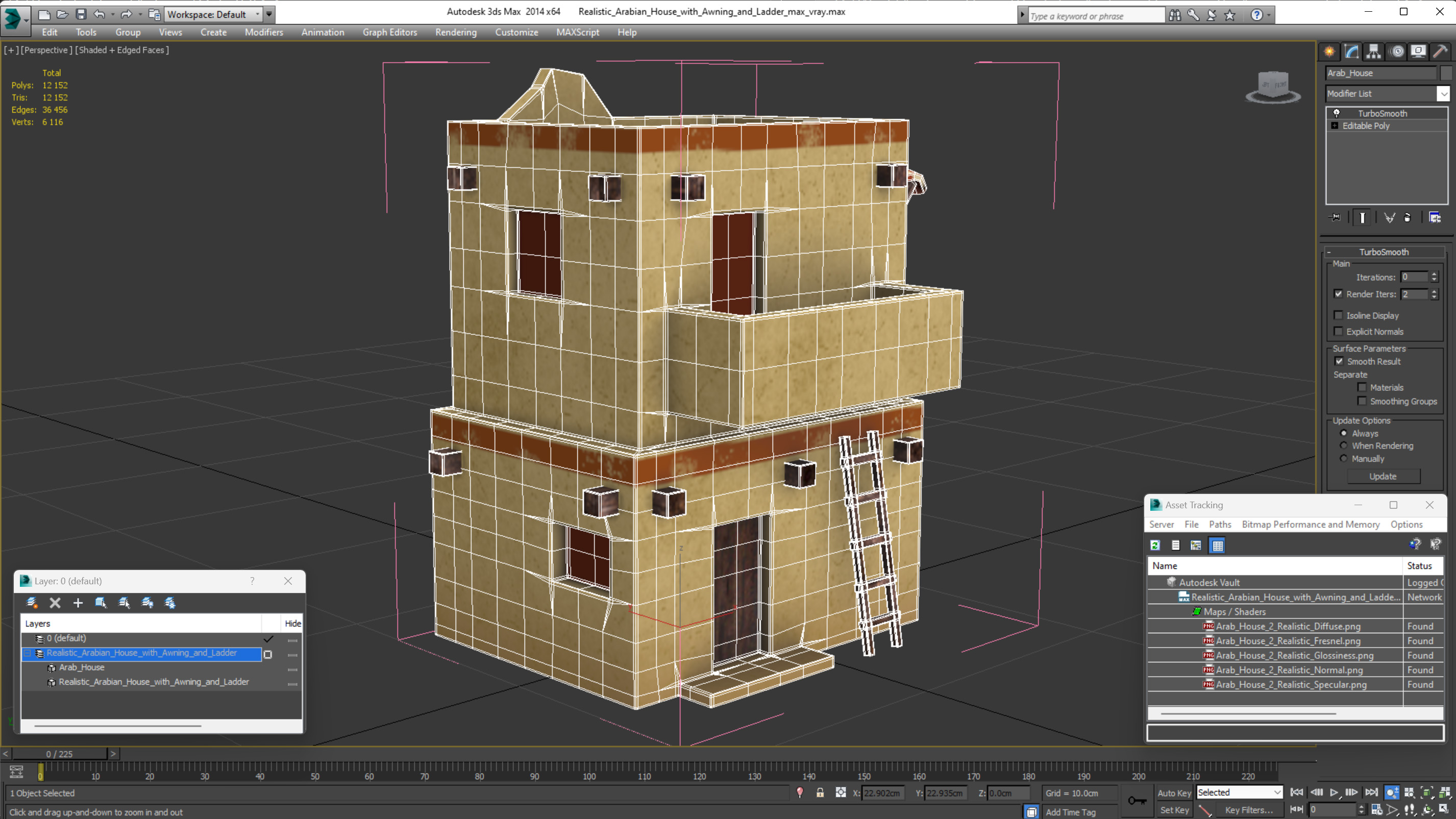Switch to the Hierarchy command panel
Image resolution: width=1456 pixels, height=819 pixels.
click(1373, 52)
